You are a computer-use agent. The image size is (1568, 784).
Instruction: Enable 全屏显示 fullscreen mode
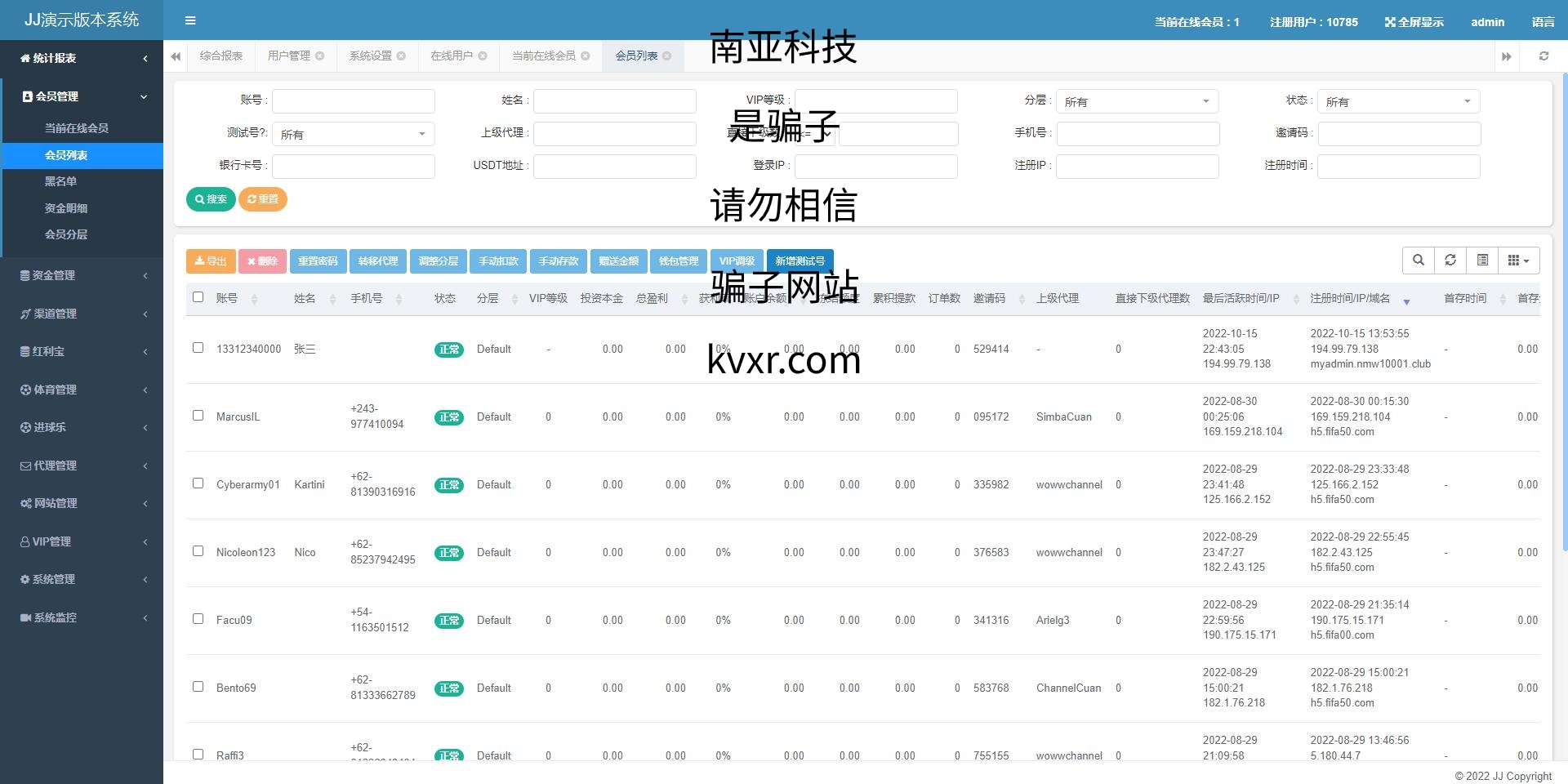(x=1414, y=22)
